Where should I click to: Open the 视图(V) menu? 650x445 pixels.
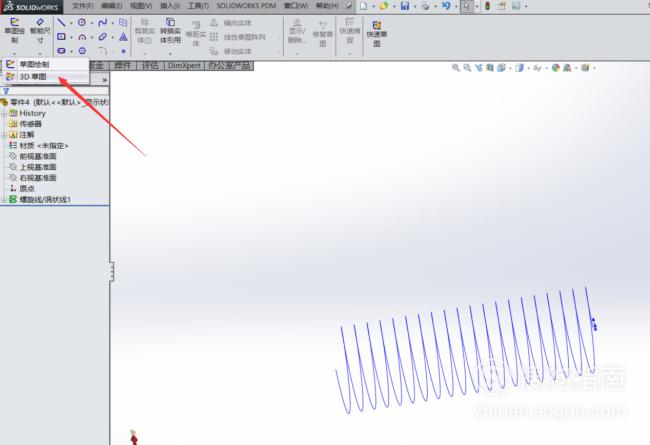(x=141, y=6)
